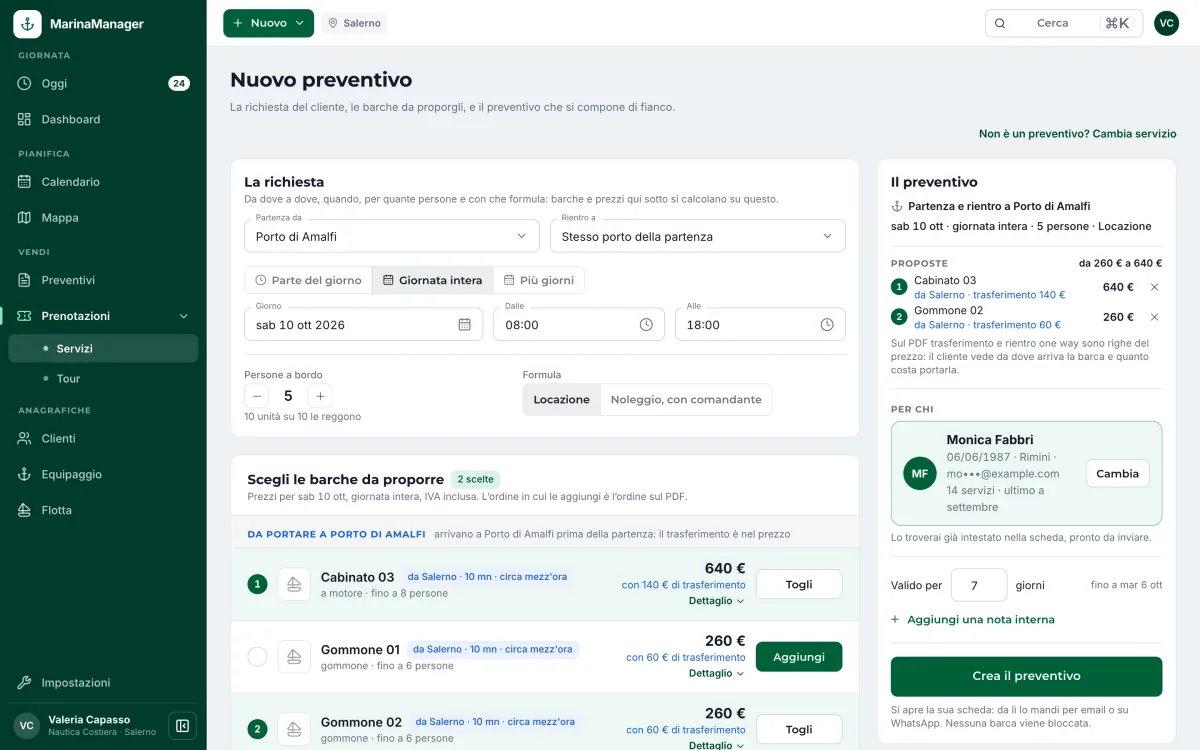Click the anchor icon beside Partenza e rientro
The width and height of the screenshot is (1200, 750).
[x=896, y=206]
